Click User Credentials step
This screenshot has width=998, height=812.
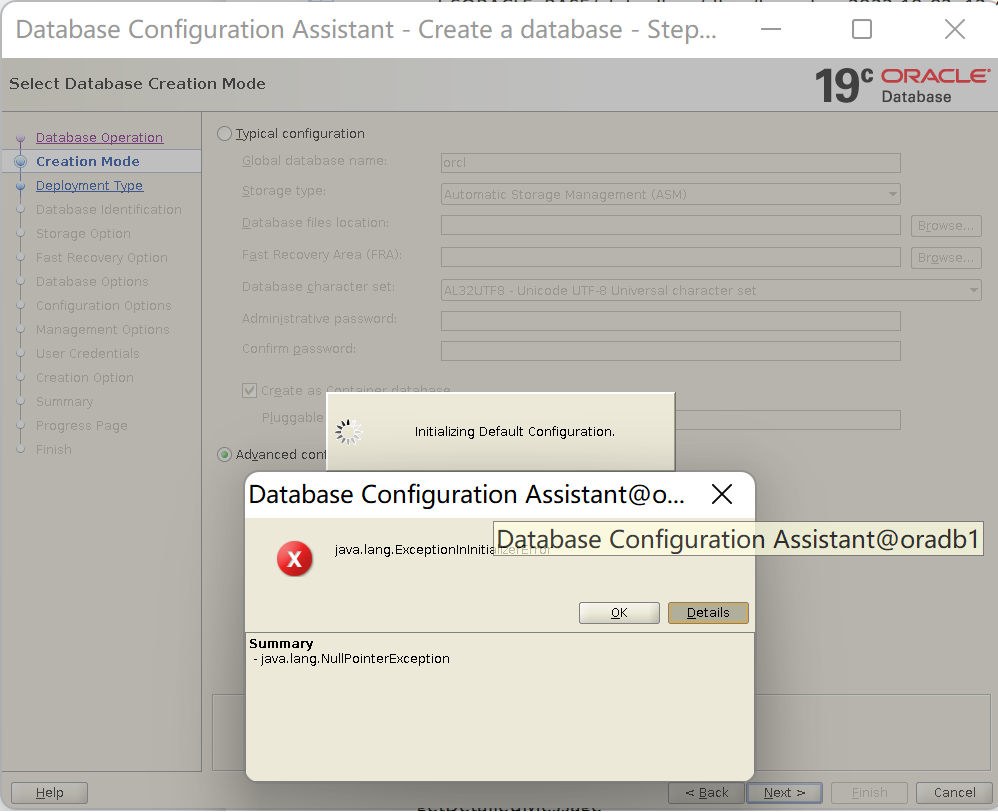coord(87,353)
